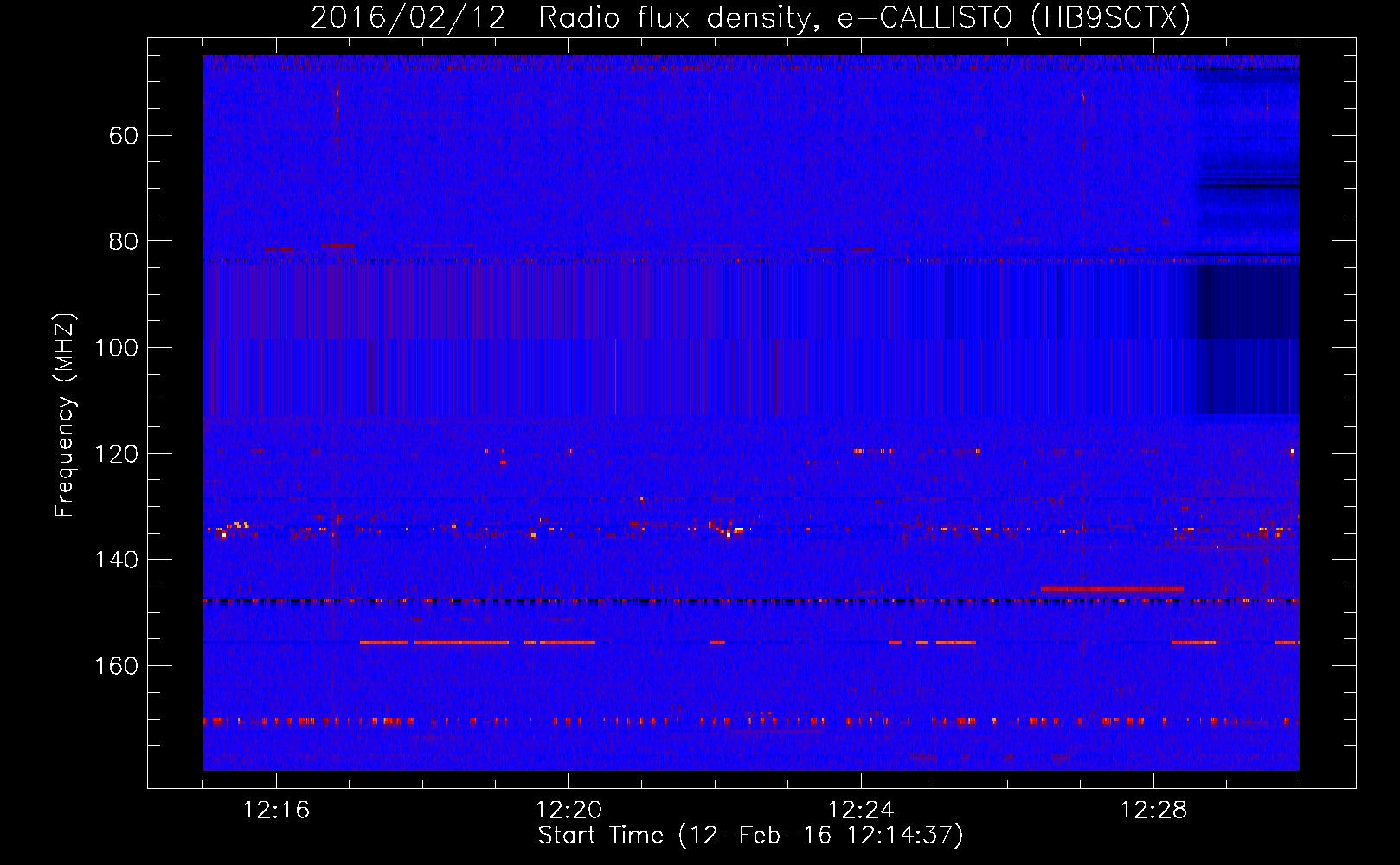Click the 140 frequency tick label

(116, 560)
